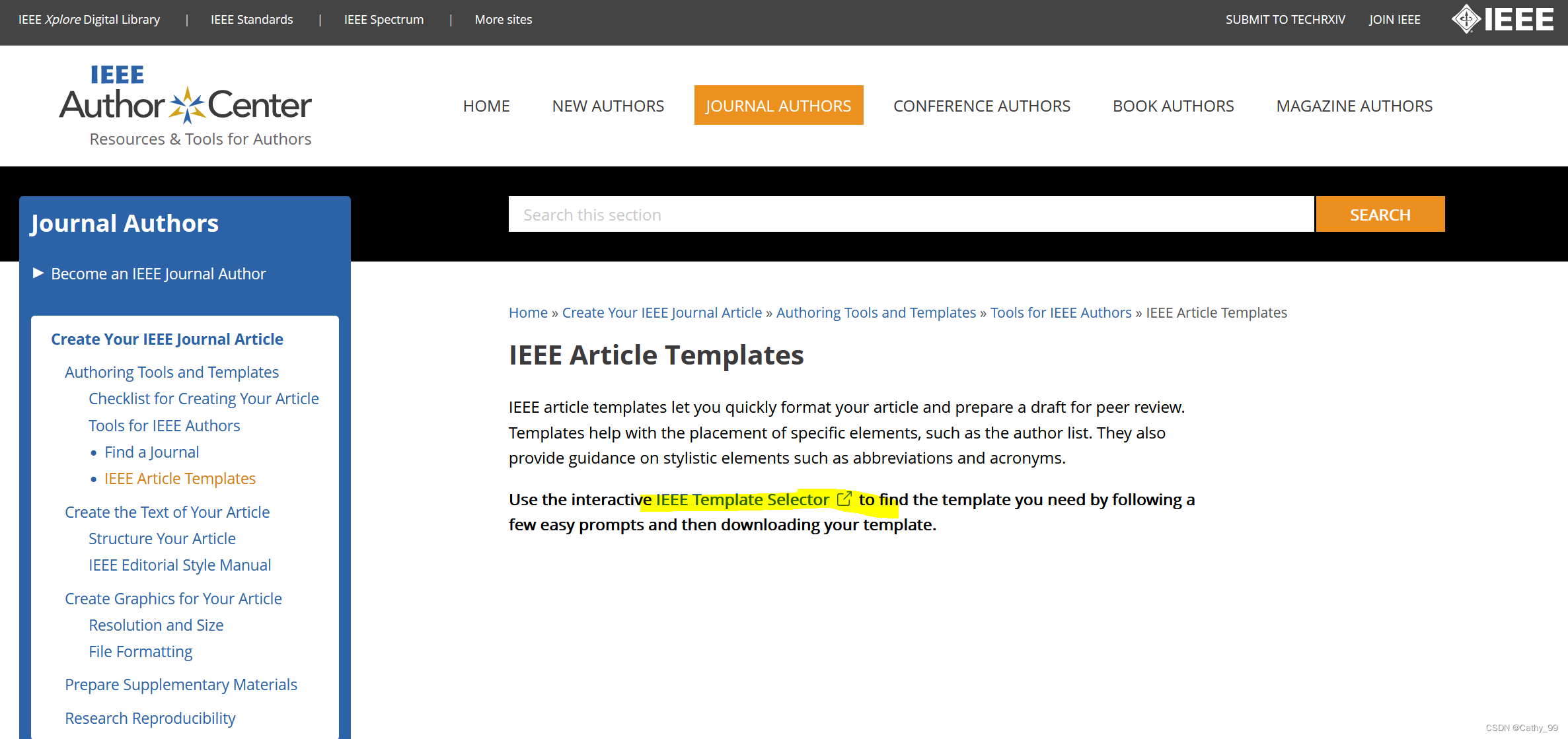Click external link icon after Template Selector
The image size is (1568, 739).
pos(844,499)
